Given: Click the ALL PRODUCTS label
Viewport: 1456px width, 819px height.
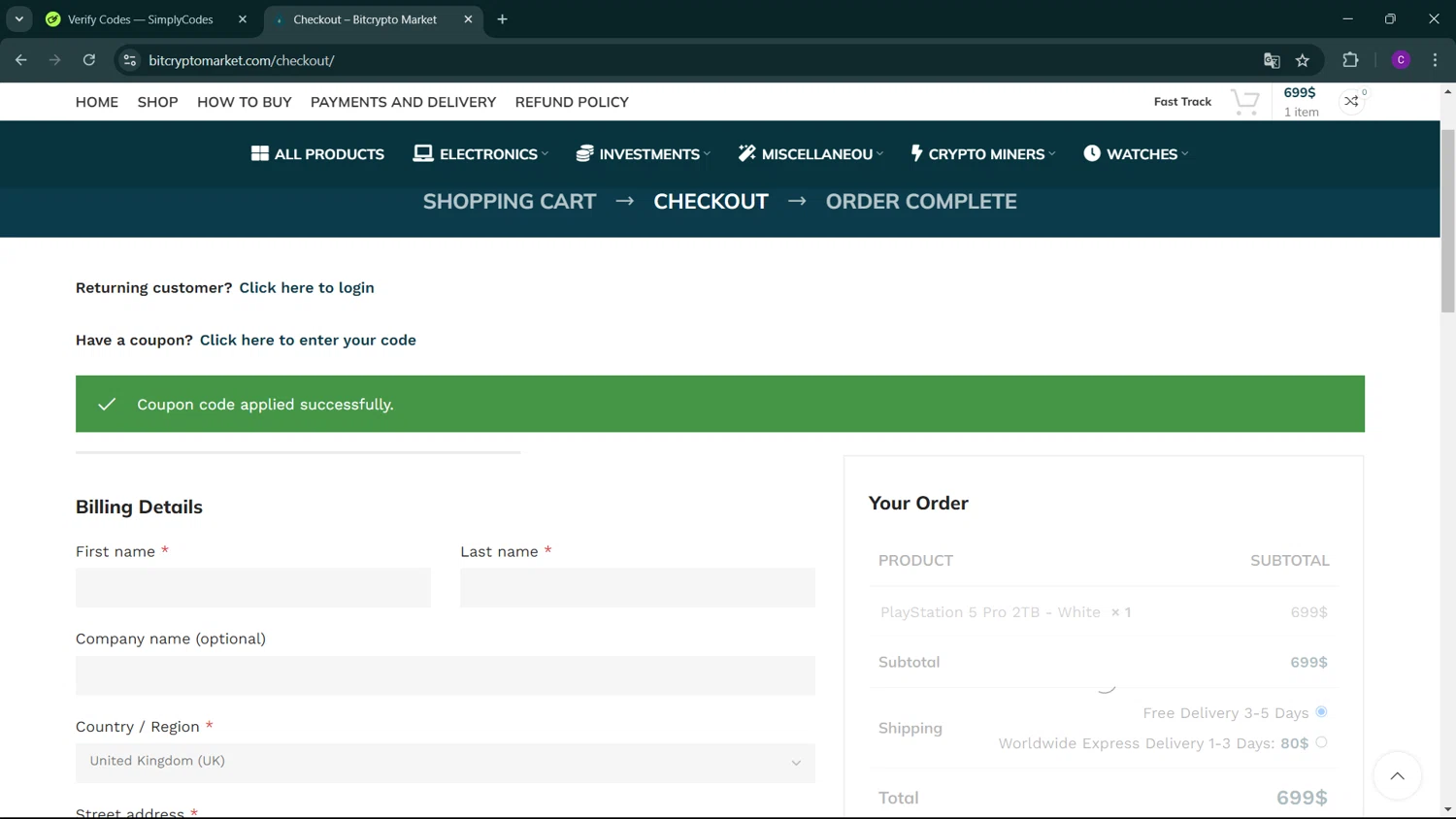Looking at the screenshot, I should [329, 154].
